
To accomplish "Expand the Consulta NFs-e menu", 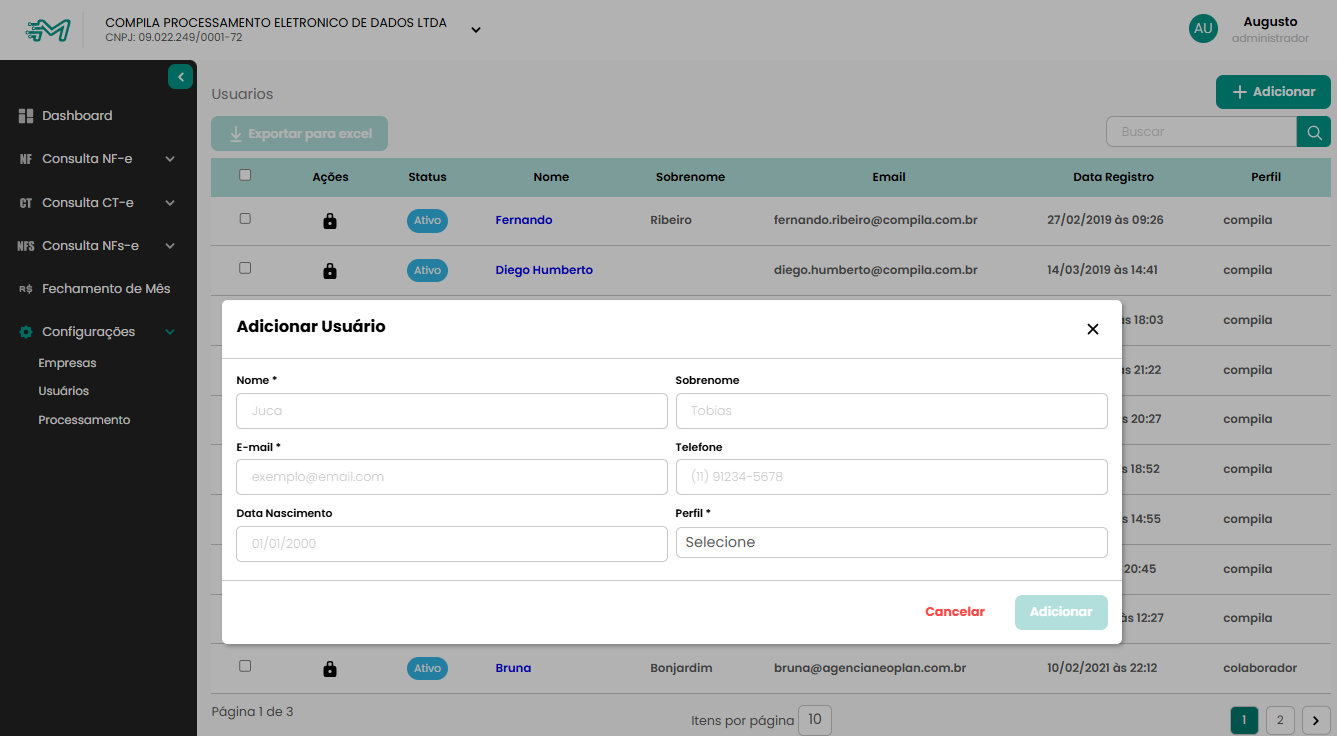I will [x=170, y=246].
